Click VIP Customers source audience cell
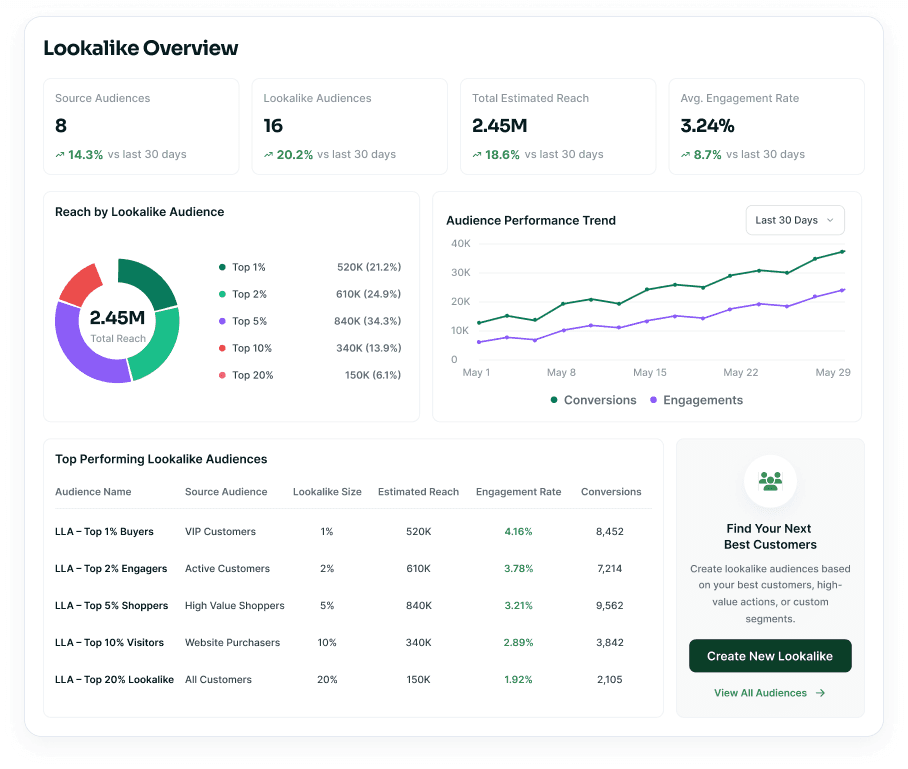908x769 pixels. click(x=220, y=532)
